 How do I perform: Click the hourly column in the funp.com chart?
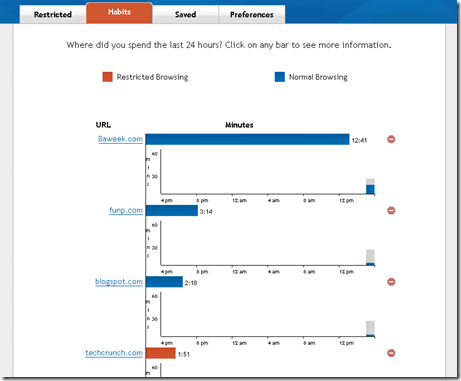click(x=370, y=258)
